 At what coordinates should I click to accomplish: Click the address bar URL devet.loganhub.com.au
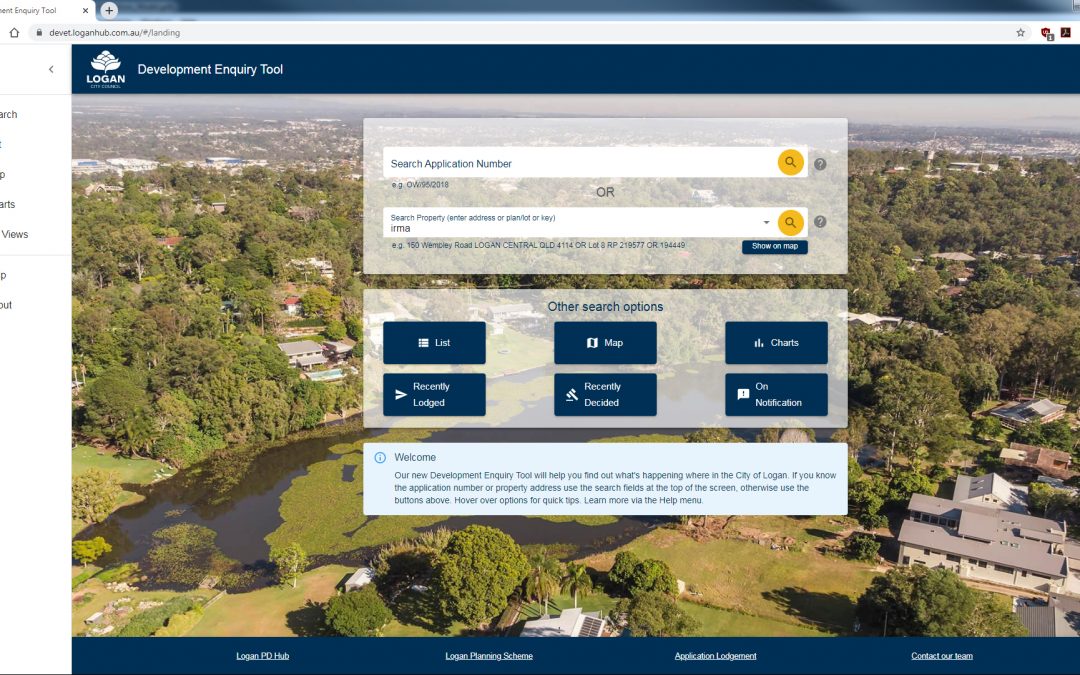coord(114,32)
